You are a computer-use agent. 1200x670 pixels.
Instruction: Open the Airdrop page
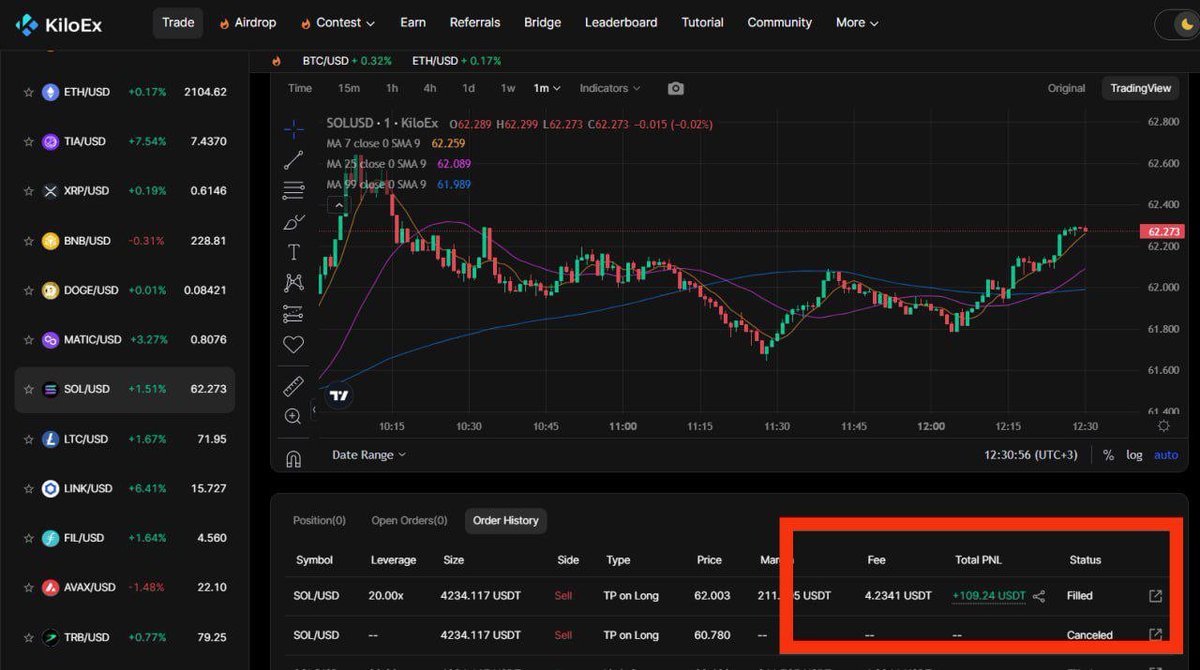(x=247, y=23)
